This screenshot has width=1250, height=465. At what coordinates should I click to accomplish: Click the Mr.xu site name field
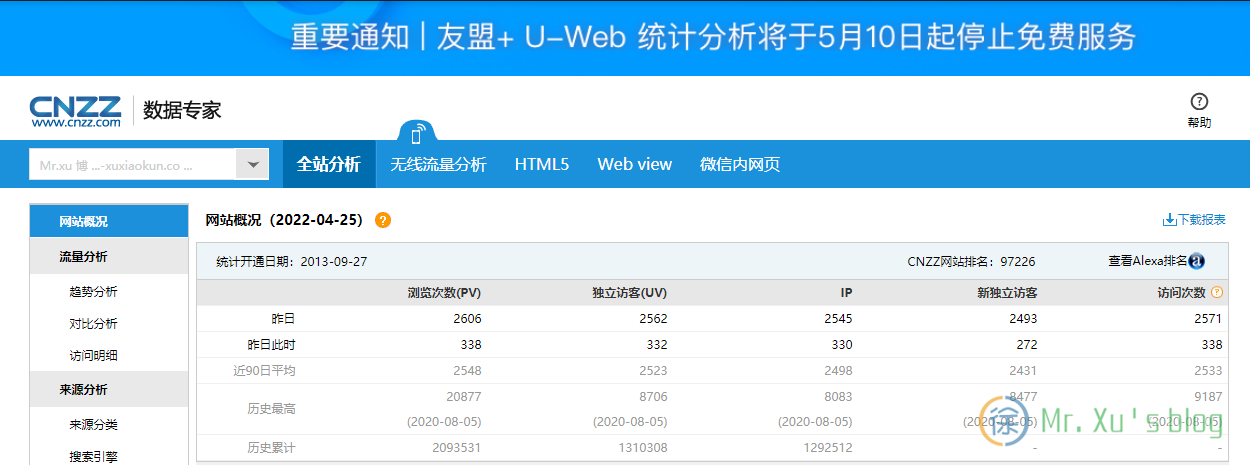click(x=132, y=165)
